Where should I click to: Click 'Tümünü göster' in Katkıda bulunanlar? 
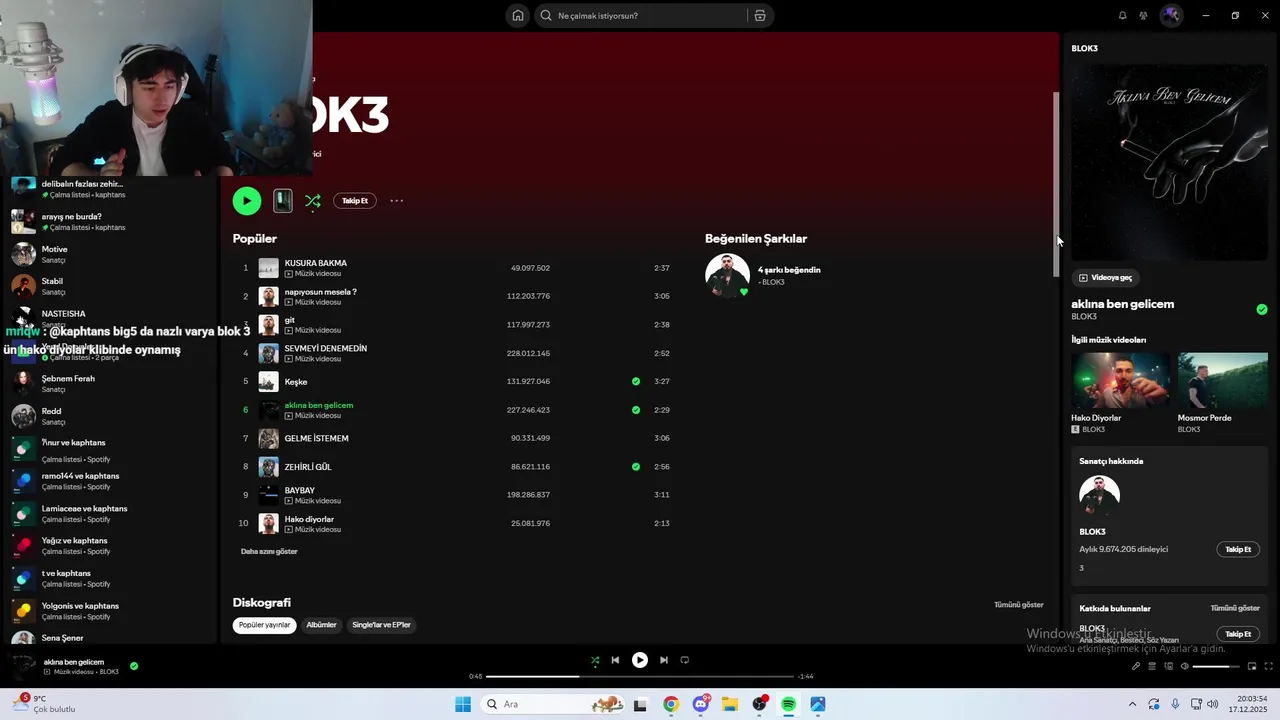pos(1235,608)
